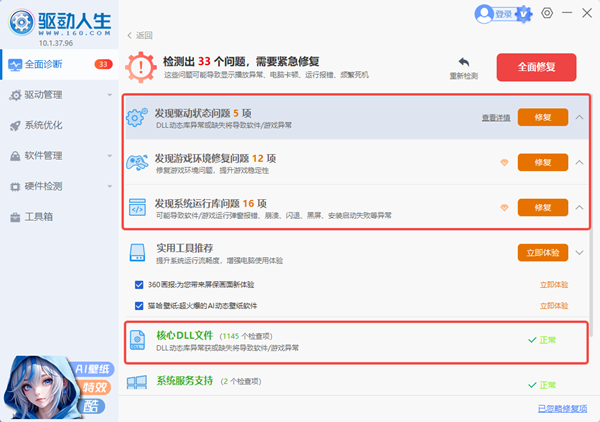Click the VIP diamond icon beside 游戏环境 修复

505,163
